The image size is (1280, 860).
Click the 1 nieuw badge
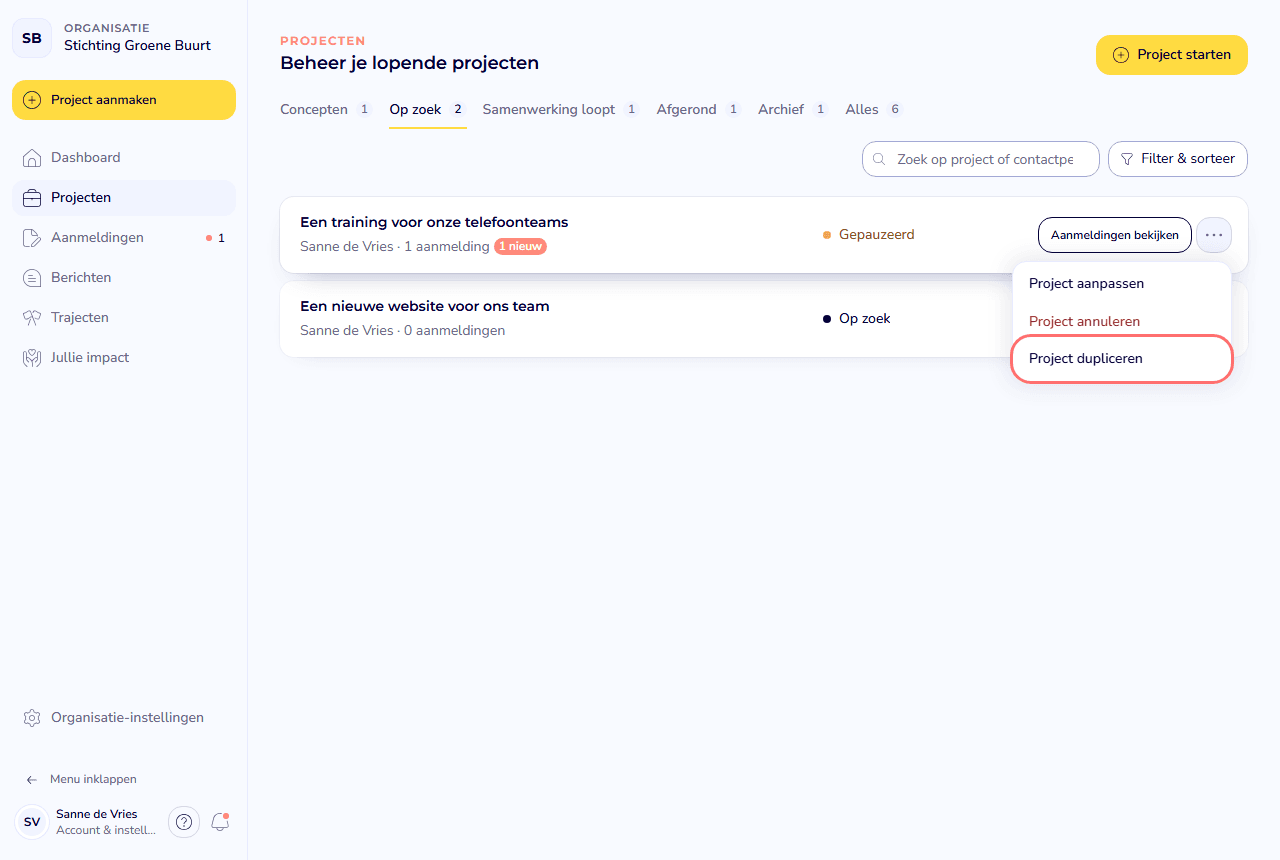[520, 247]
